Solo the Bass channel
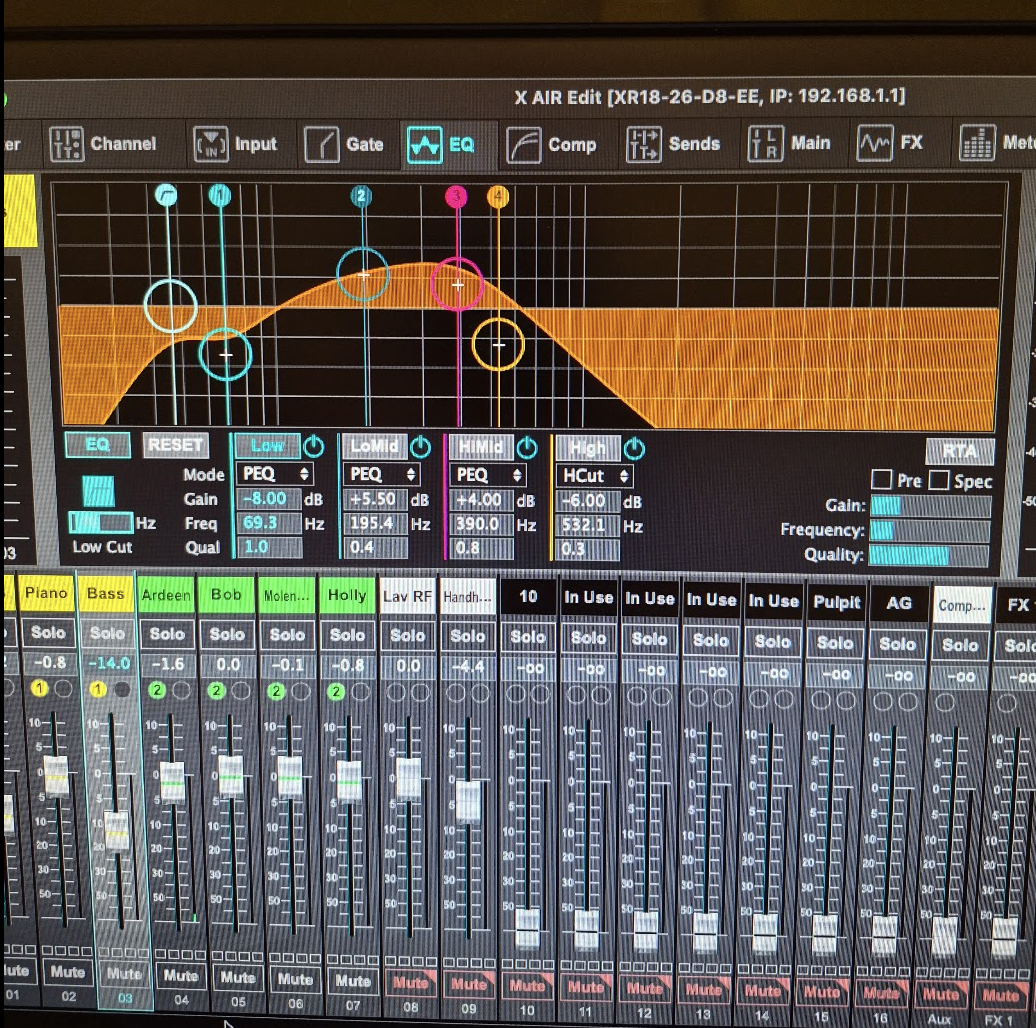 tap(107, 633)
